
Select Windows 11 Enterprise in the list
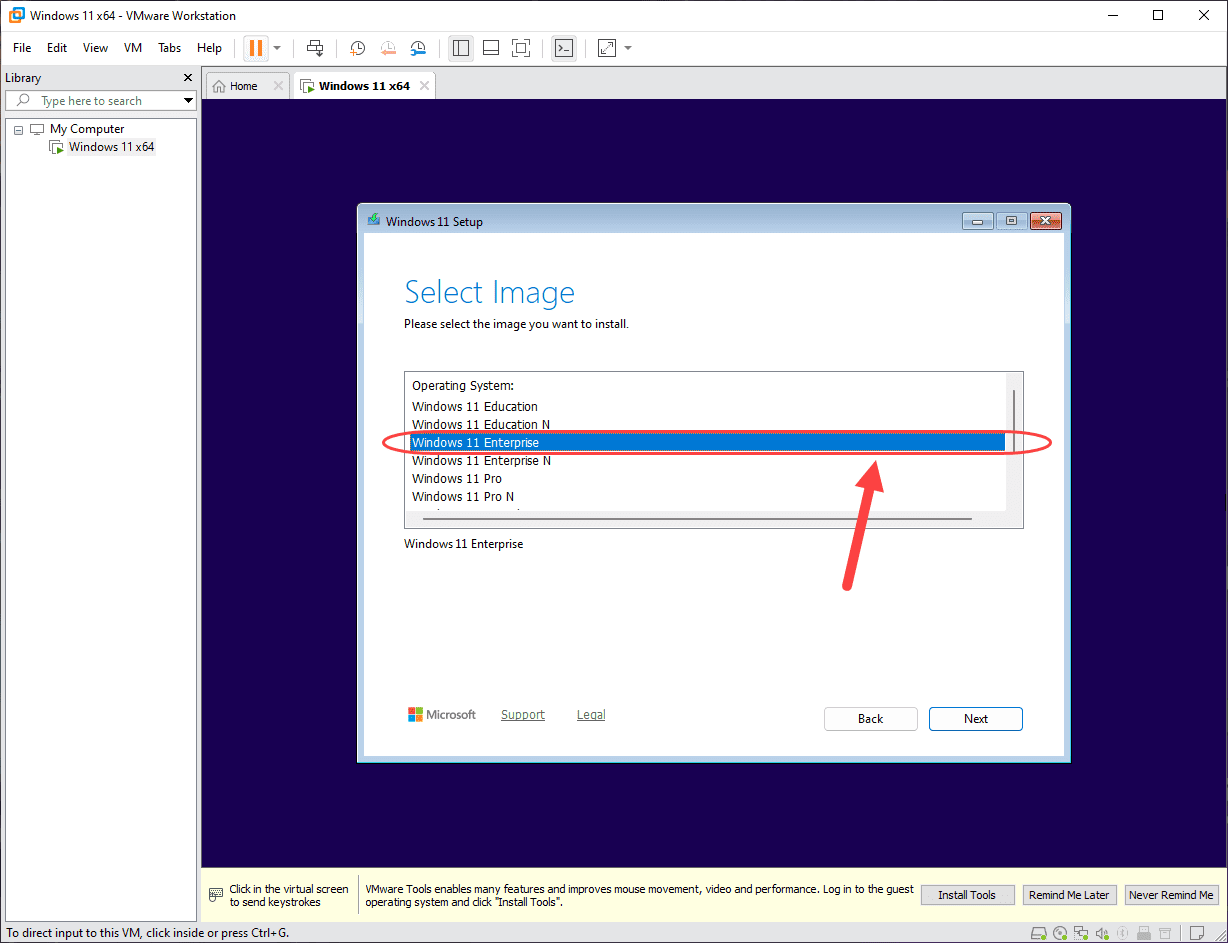click(x=708, y=442)
